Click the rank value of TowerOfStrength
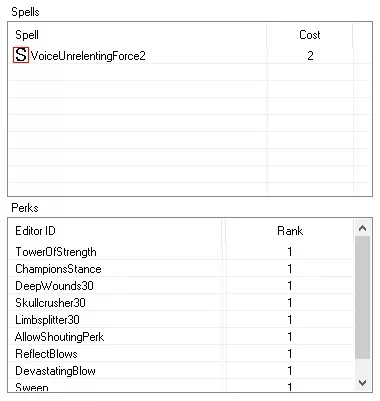The image size is (380, 401). point(290,252)
